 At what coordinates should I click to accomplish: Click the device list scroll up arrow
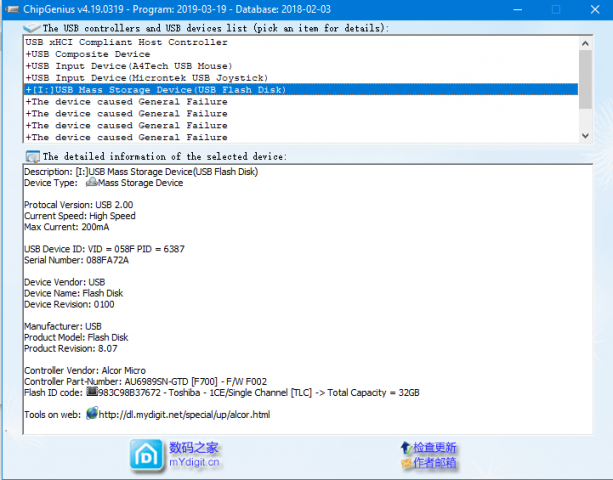(x=585, y=43)
